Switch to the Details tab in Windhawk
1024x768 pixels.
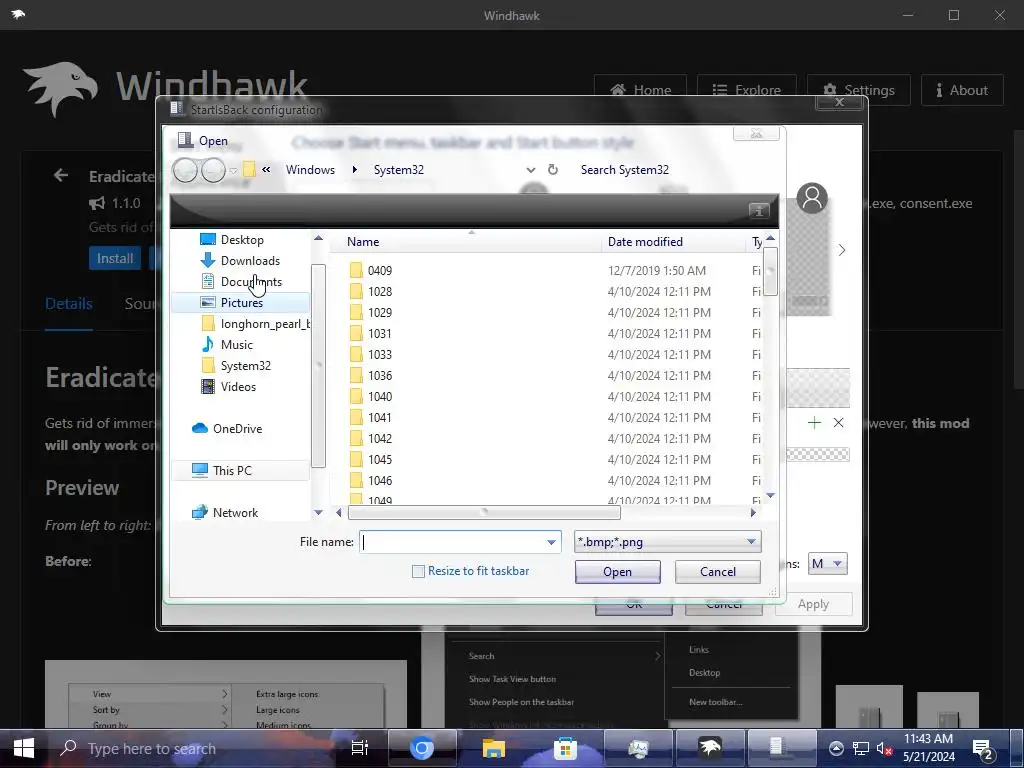coord(69,304)
